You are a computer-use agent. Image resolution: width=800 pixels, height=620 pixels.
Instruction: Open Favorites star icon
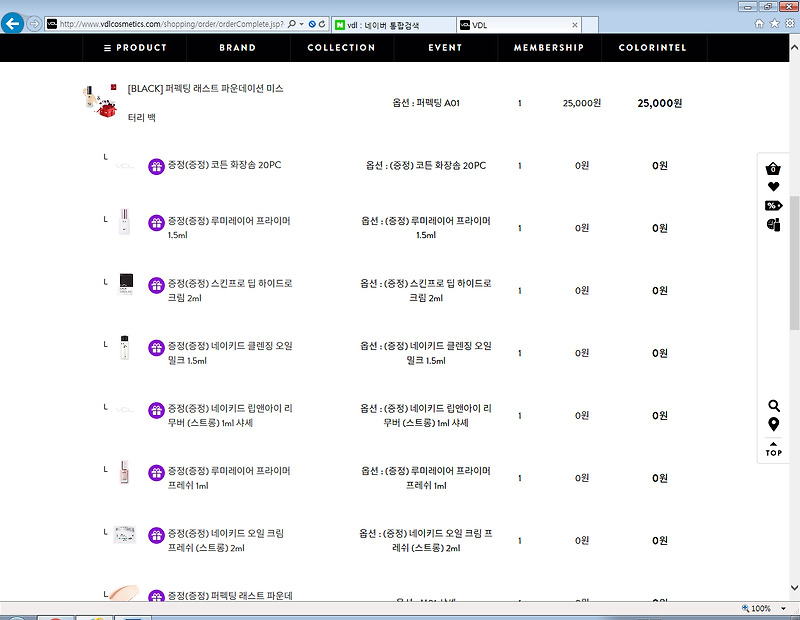point(774,23)
